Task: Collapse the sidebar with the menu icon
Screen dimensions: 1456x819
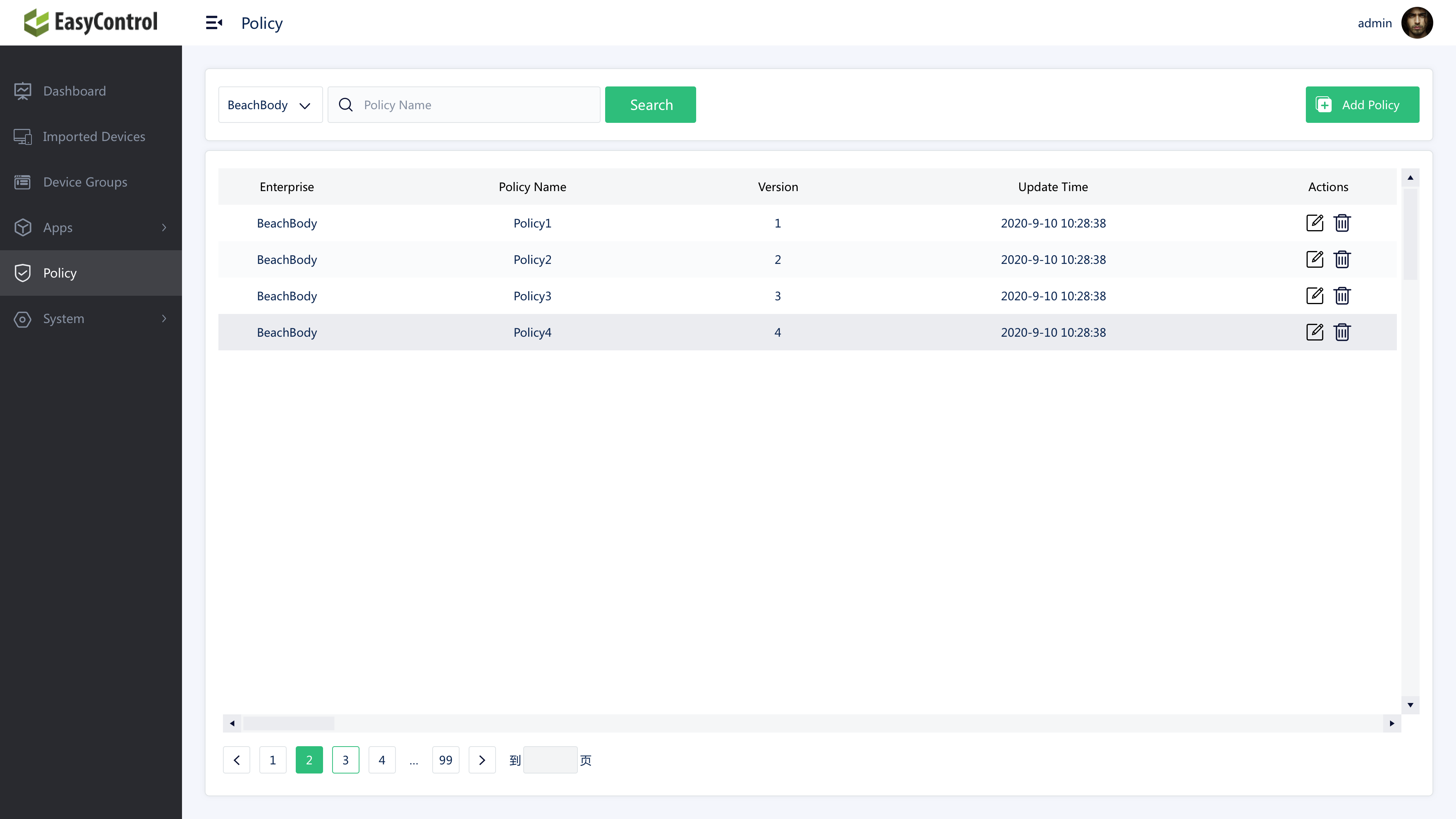Action: pos(213,23)
